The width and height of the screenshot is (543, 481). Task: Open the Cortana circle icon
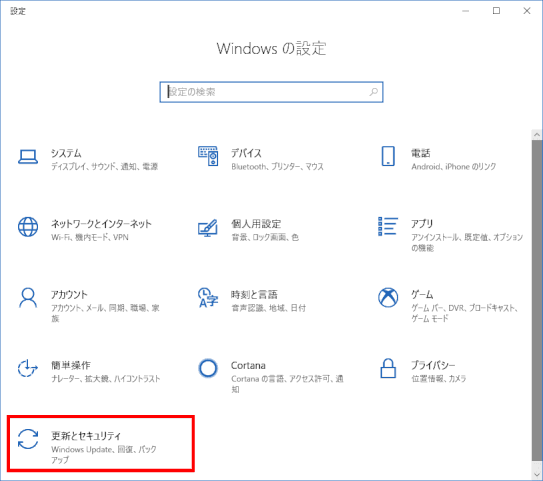208,368
